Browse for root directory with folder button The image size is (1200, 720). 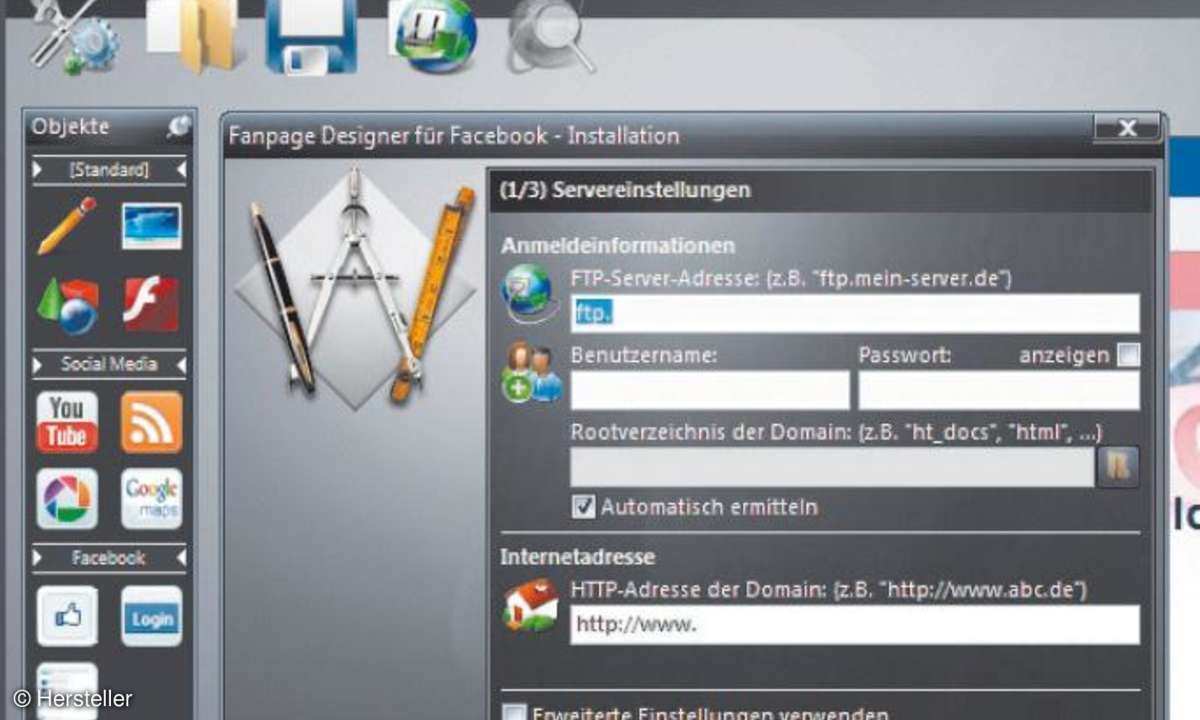tap(1118, 467)
